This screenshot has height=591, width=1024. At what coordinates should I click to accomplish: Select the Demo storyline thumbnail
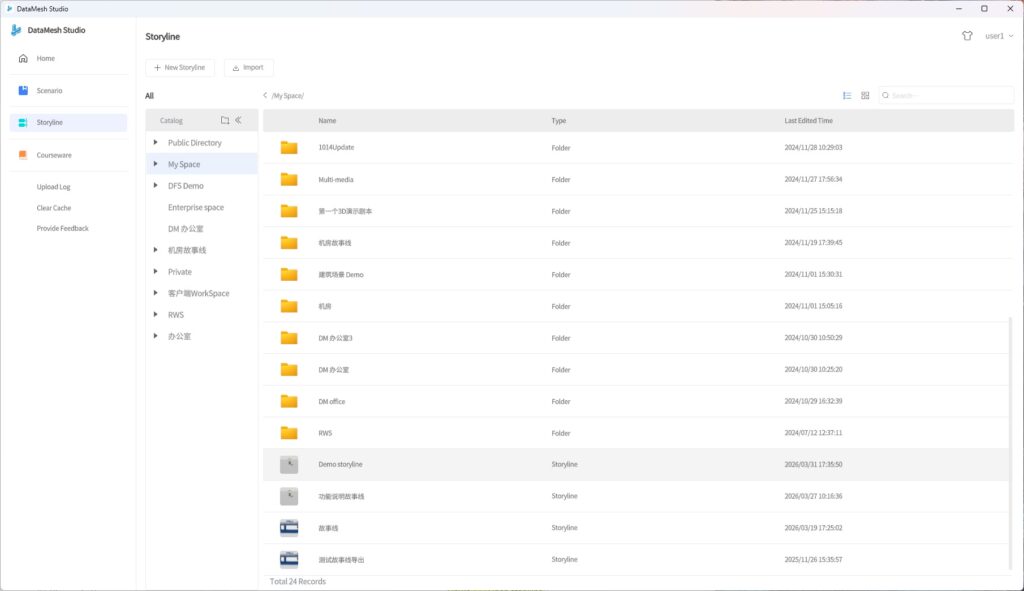click(289, 464)
